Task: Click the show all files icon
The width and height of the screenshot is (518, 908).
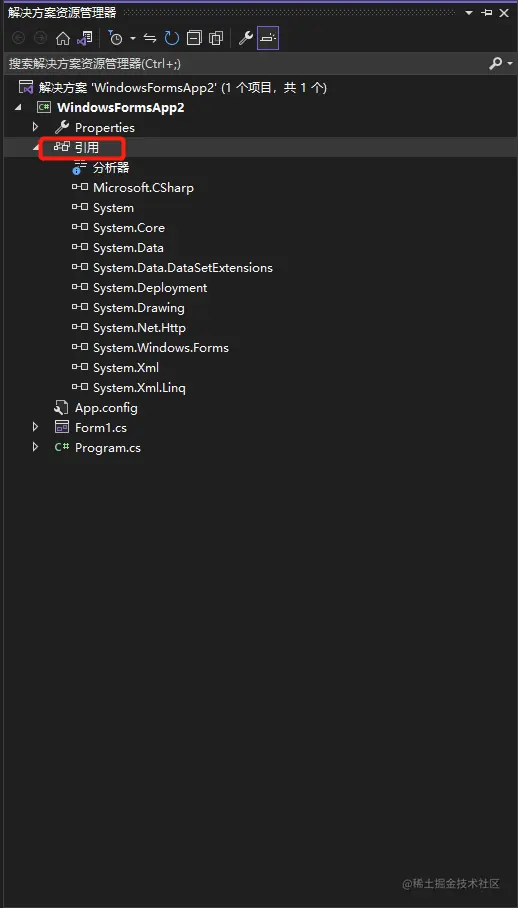Action: (x=216, y=38)
